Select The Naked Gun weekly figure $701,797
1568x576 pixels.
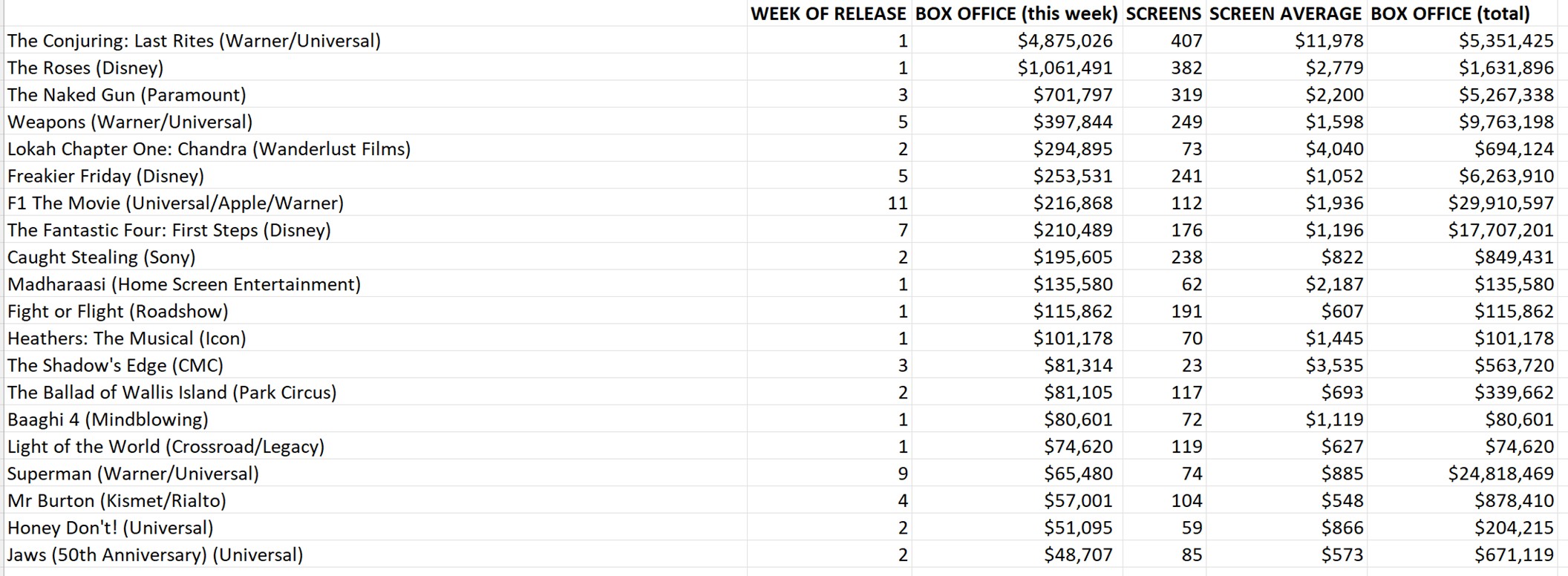[1073, 95]
